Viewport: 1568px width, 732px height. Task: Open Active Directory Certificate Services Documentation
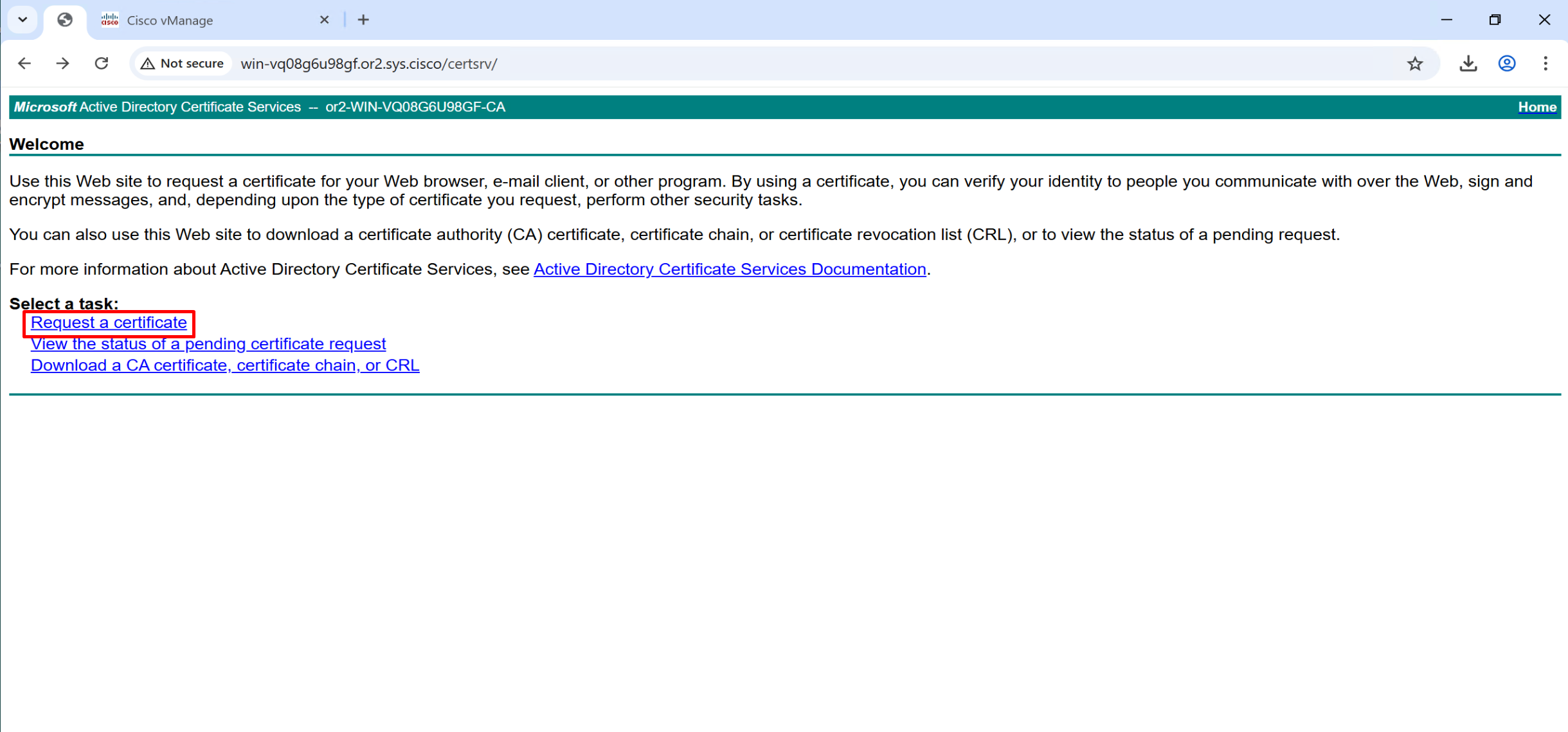point(730,270)
